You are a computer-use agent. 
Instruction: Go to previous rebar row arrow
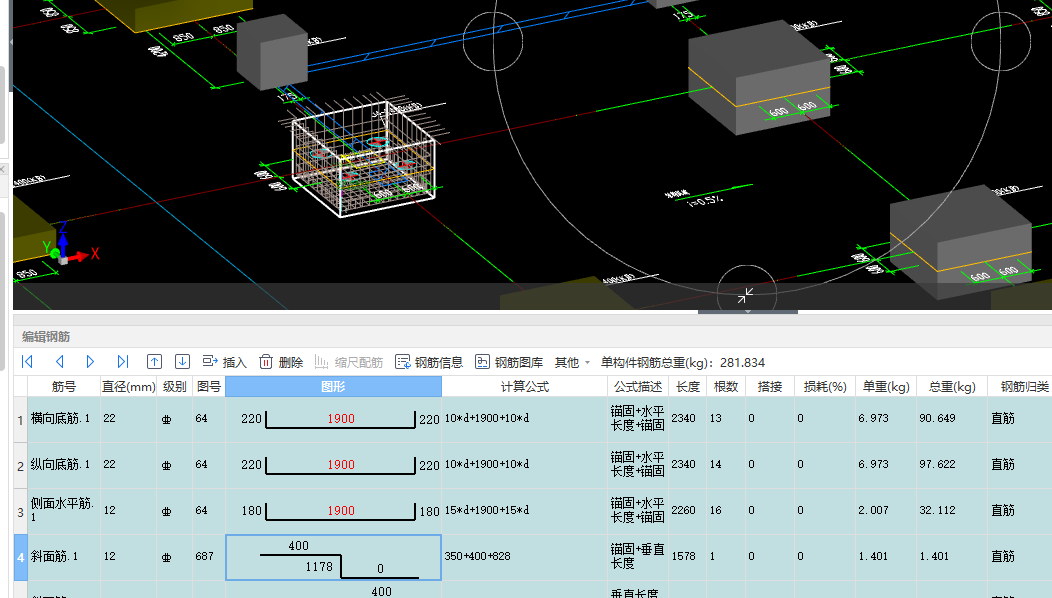[x=60, y=362]
